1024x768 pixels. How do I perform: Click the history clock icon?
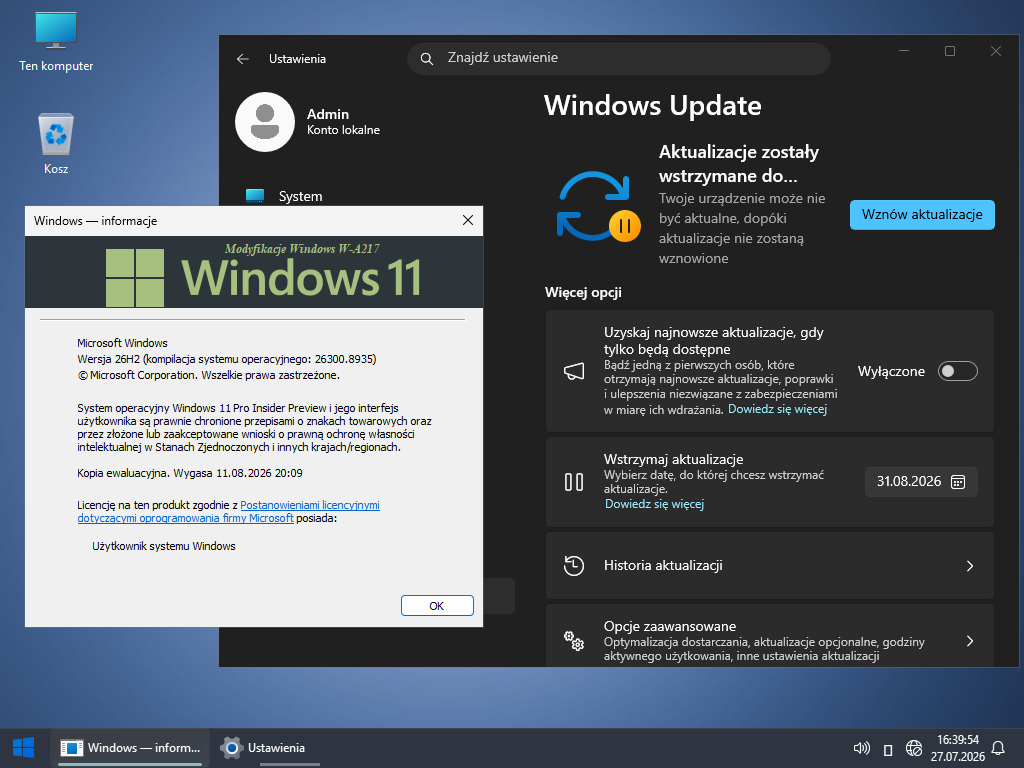point(573,566)
